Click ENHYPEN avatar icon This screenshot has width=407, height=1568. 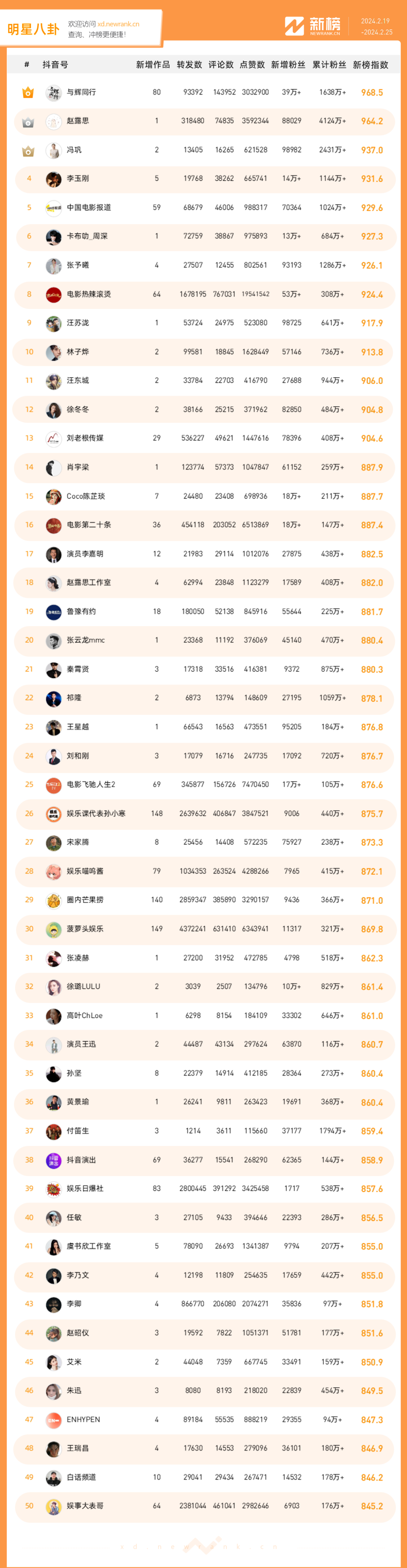click(x=54, y=1419)
